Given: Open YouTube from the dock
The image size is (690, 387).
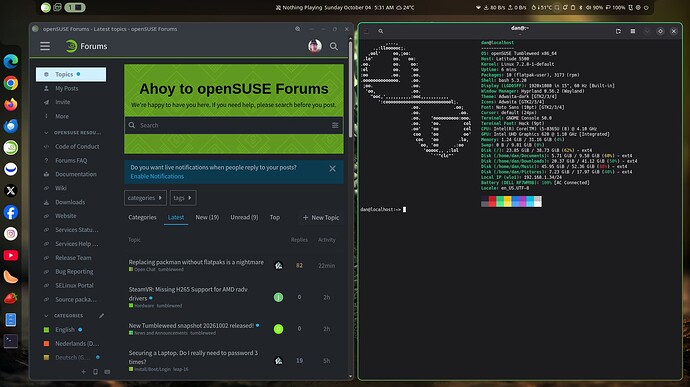Looking at the screenshot, I should click(x=11, y=255).
